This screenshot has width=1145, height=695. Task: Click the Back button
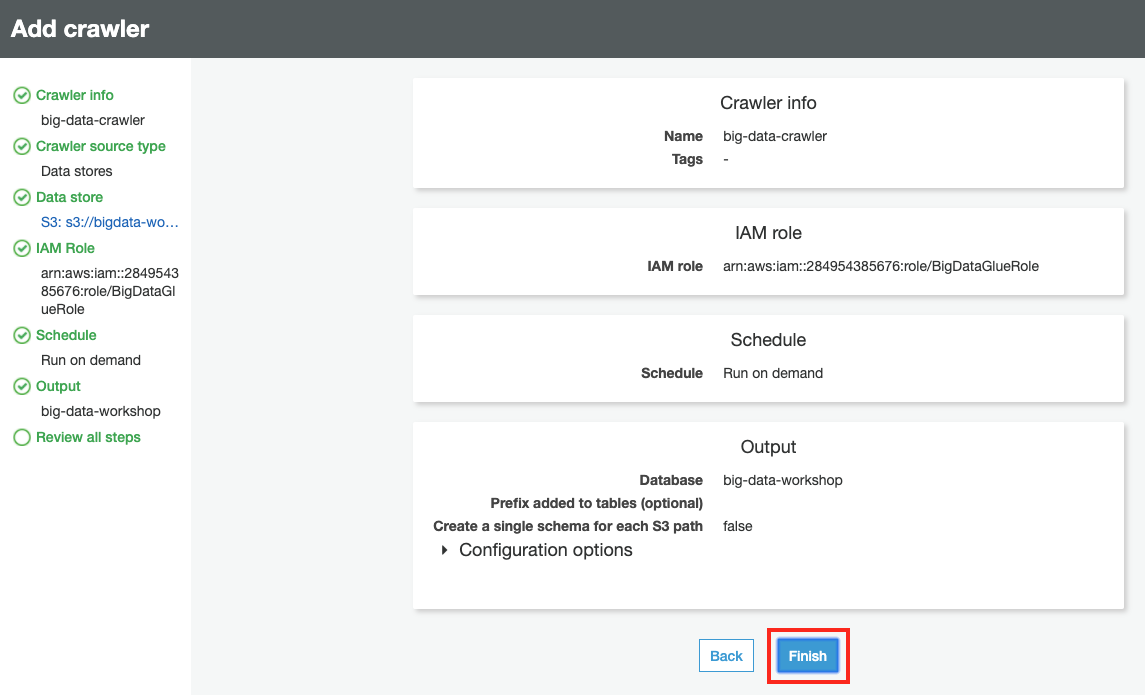pyautogui.click(x=726, y=656)
